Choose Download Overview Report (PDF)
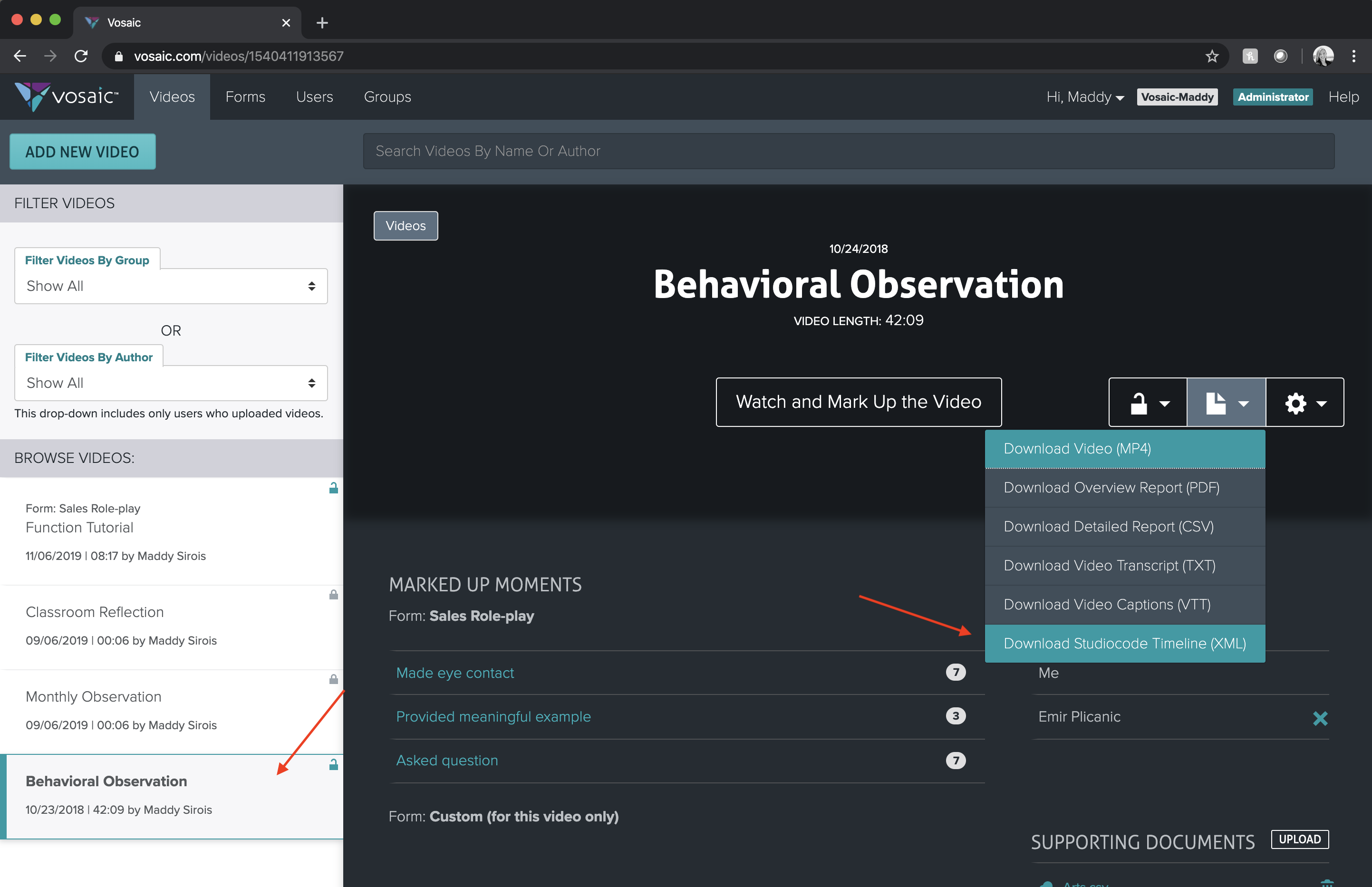 (1111, 487)
